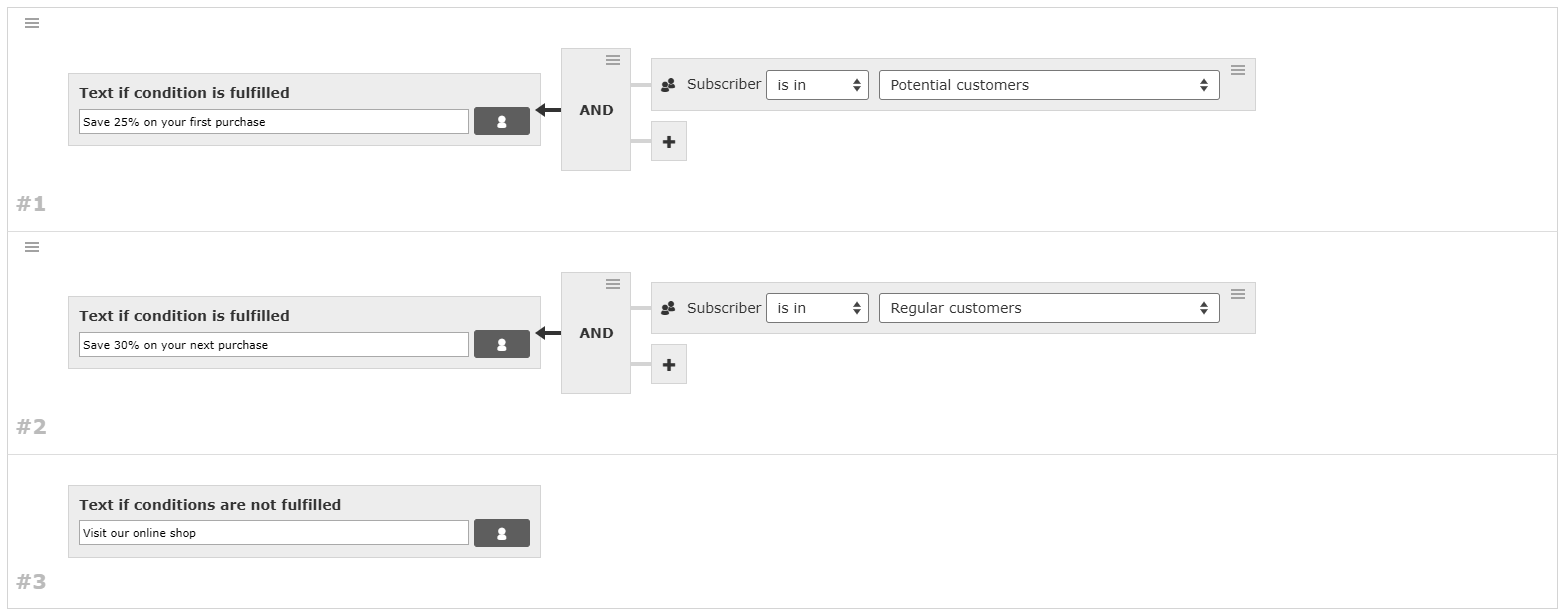Add a condition with plus in rule #2
The width and height of the screenshot is (1565, 614).
tap(669, 365)
